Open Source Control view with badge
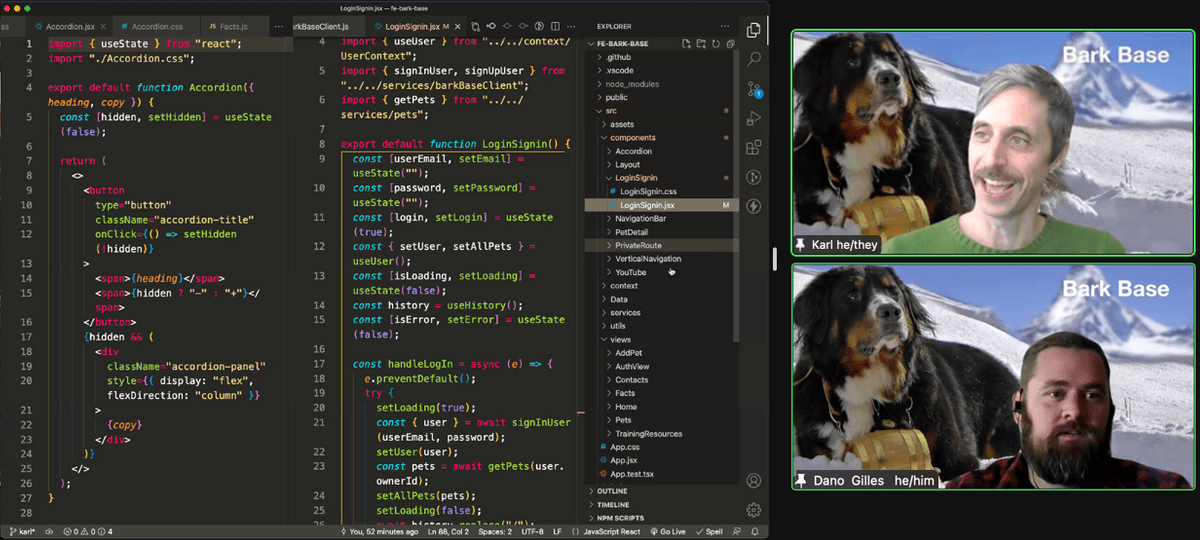Image resolution: width=1200 pixels, height=540 pixels. click(754, 89)
